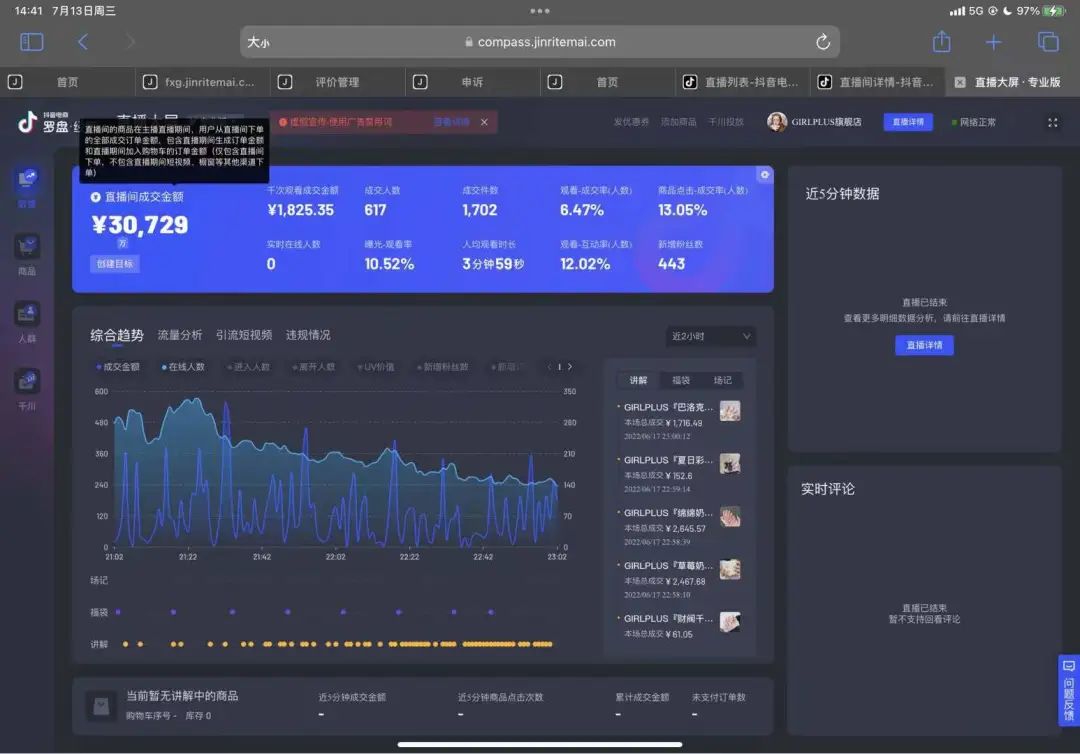
Task: Open the 草莓奶 product thumbnail
Action: click(730, 569)
